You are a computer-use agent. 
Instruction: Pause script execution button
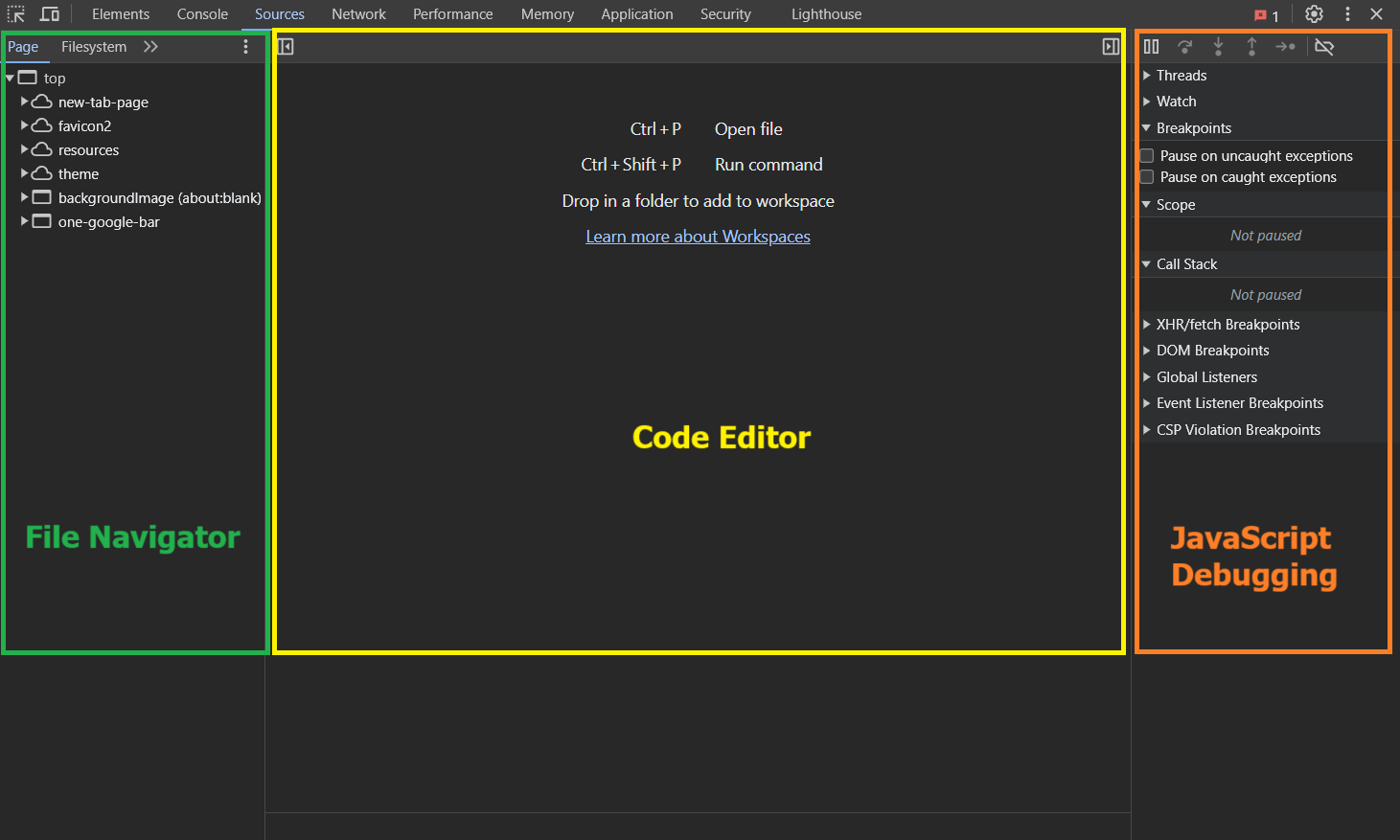pos(1151,47)
